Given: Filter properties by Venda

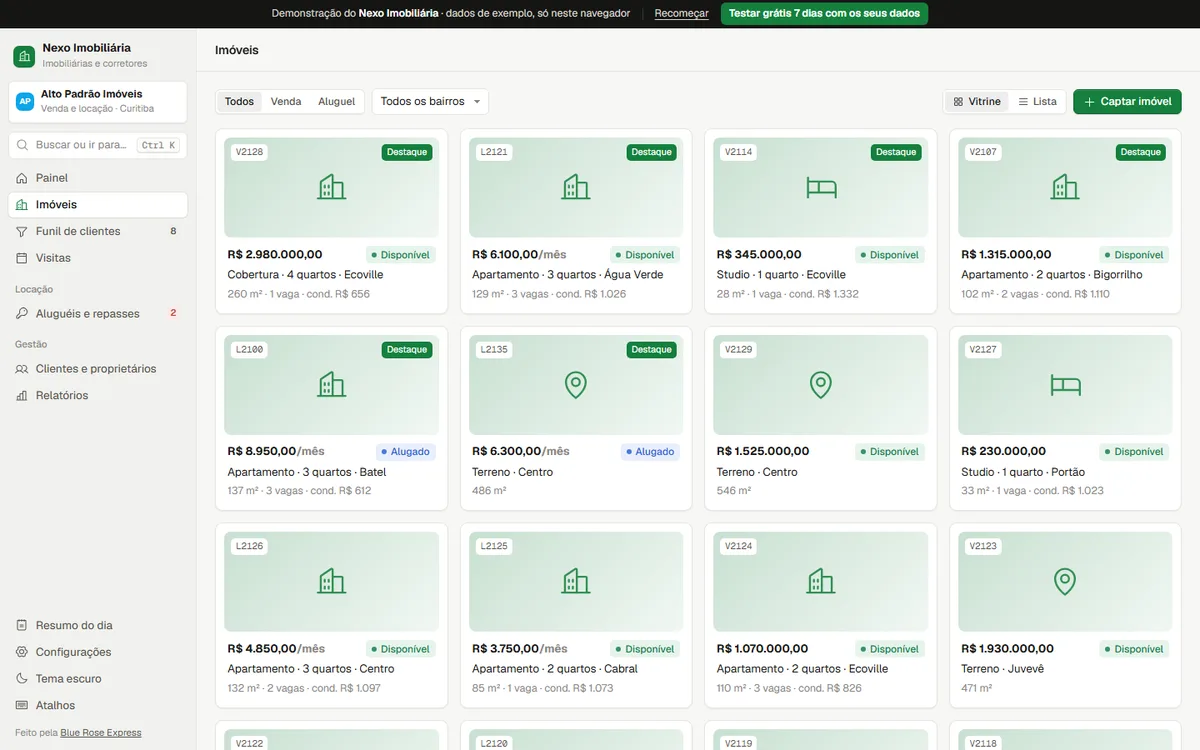Looking at the screenshot, I should [286, 102].
